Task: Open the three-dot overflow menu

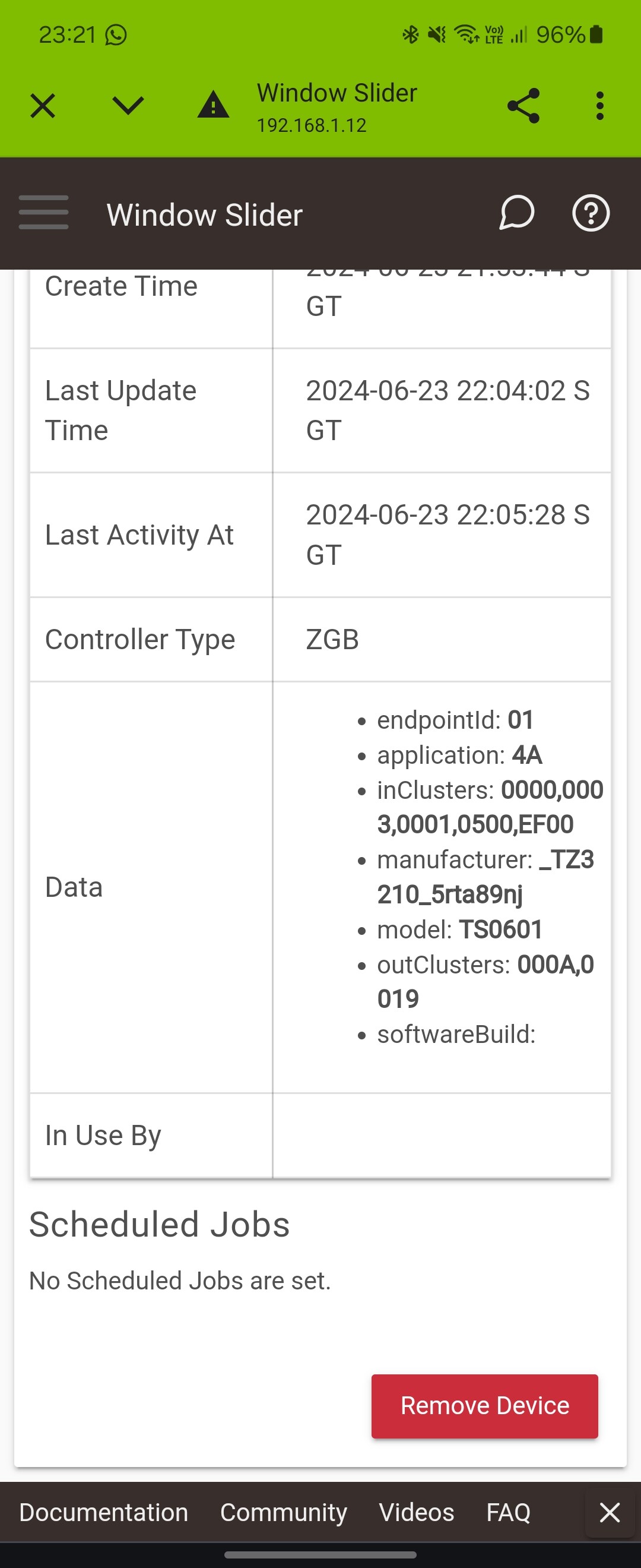Action: click(x=599, y=106)
